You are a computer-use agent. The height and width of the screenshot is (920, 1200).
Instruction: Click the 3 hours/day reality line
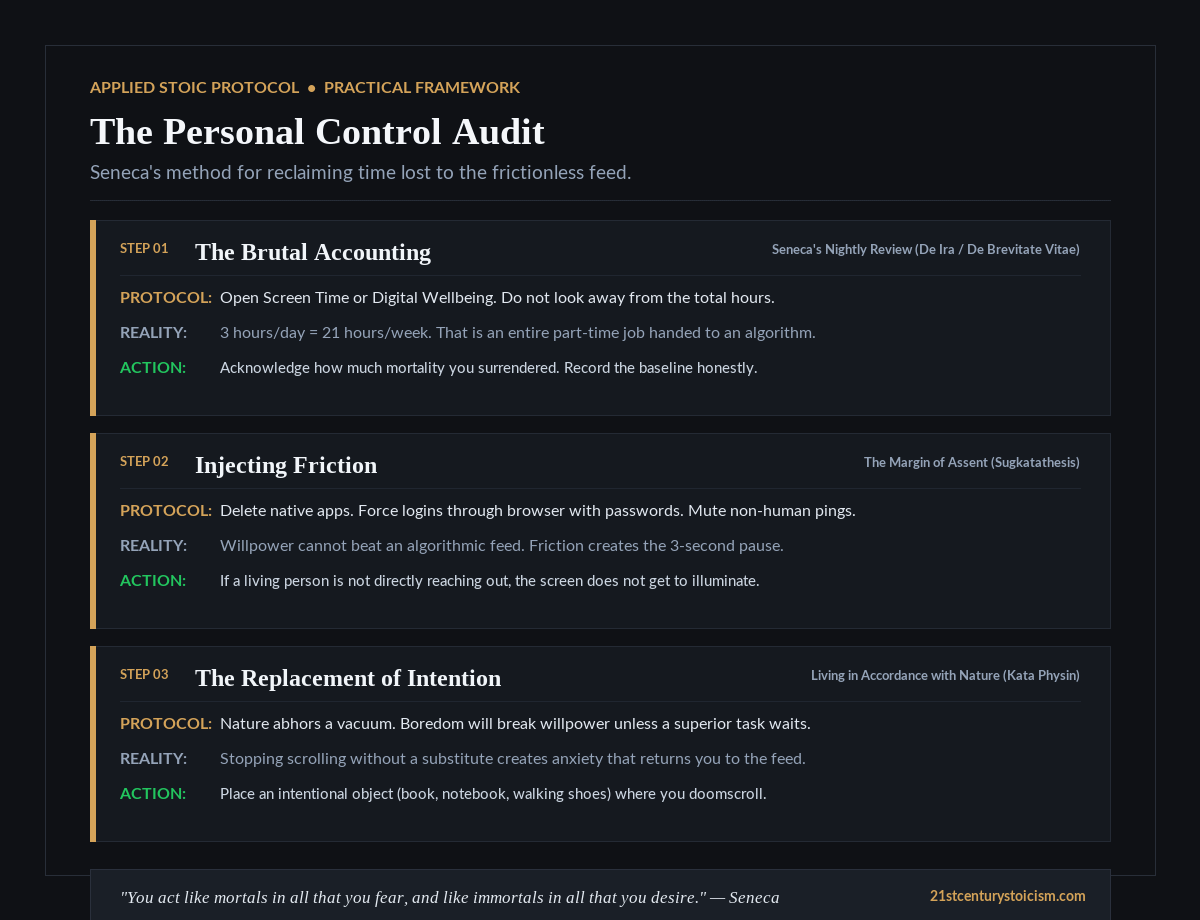(x=518, y=332)
